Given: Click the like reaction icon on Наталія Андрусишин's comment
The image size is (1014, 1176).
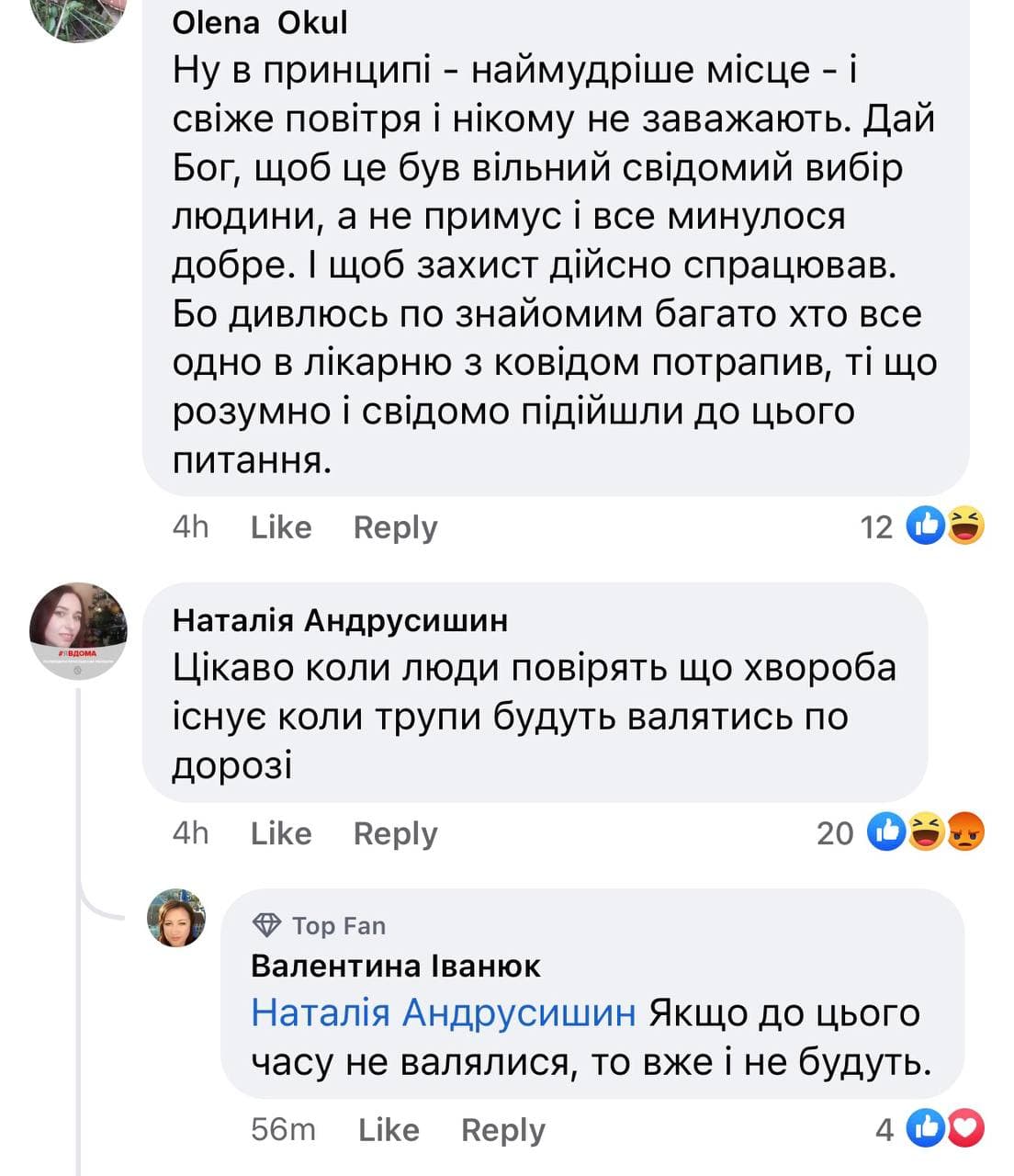Looking at the screenshot, I should (887, 832).
